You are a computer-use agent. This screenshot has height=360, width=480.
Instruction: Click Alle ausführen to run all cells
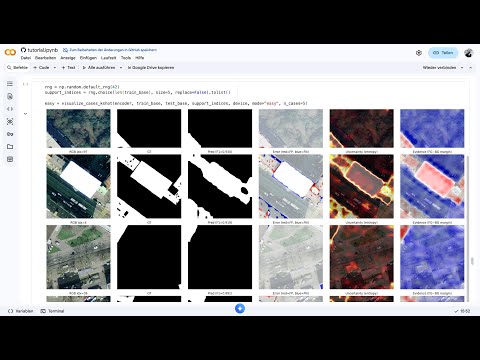99,68
